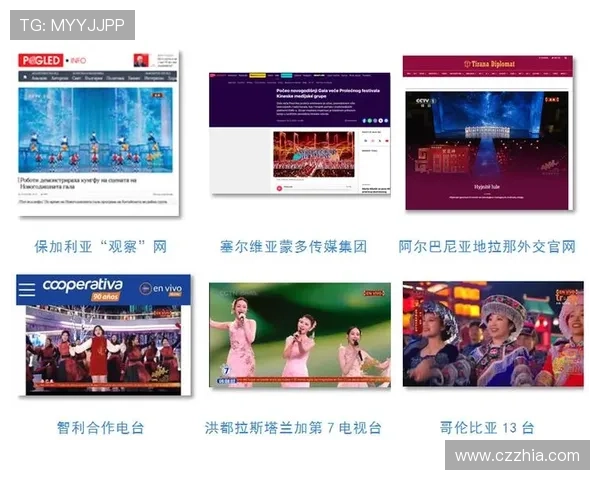
Task: Open the Honduras Channel 7 singers thumbnail
Action: pyautogui.click(x=300, y=335)
